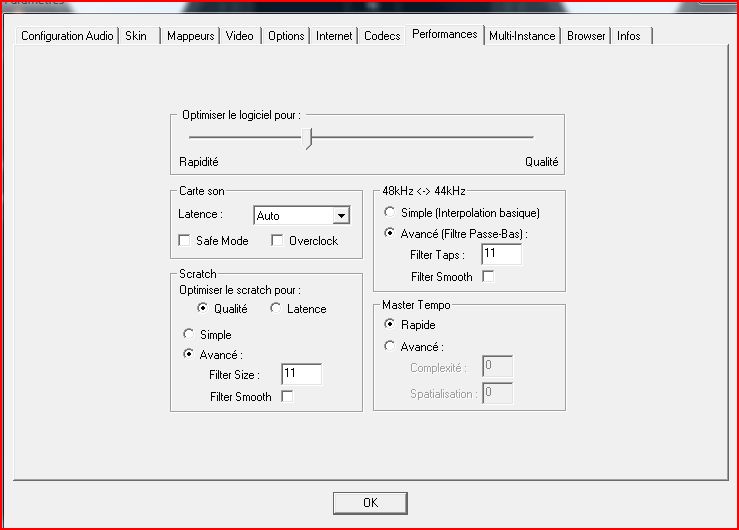
Task: Select Rapide Master Tempo option
Action: point(389,324)
